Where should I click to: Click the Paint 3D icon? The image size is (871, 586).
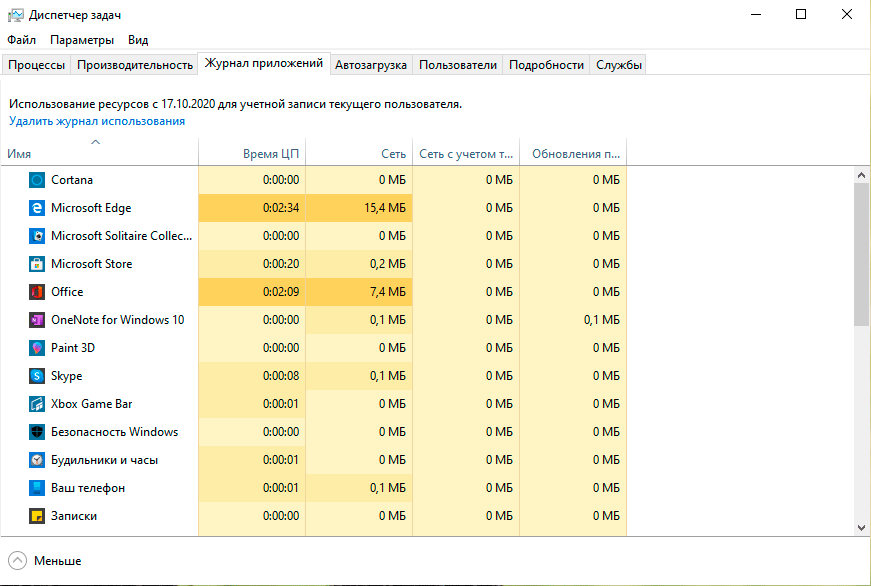tap(37, 348)
